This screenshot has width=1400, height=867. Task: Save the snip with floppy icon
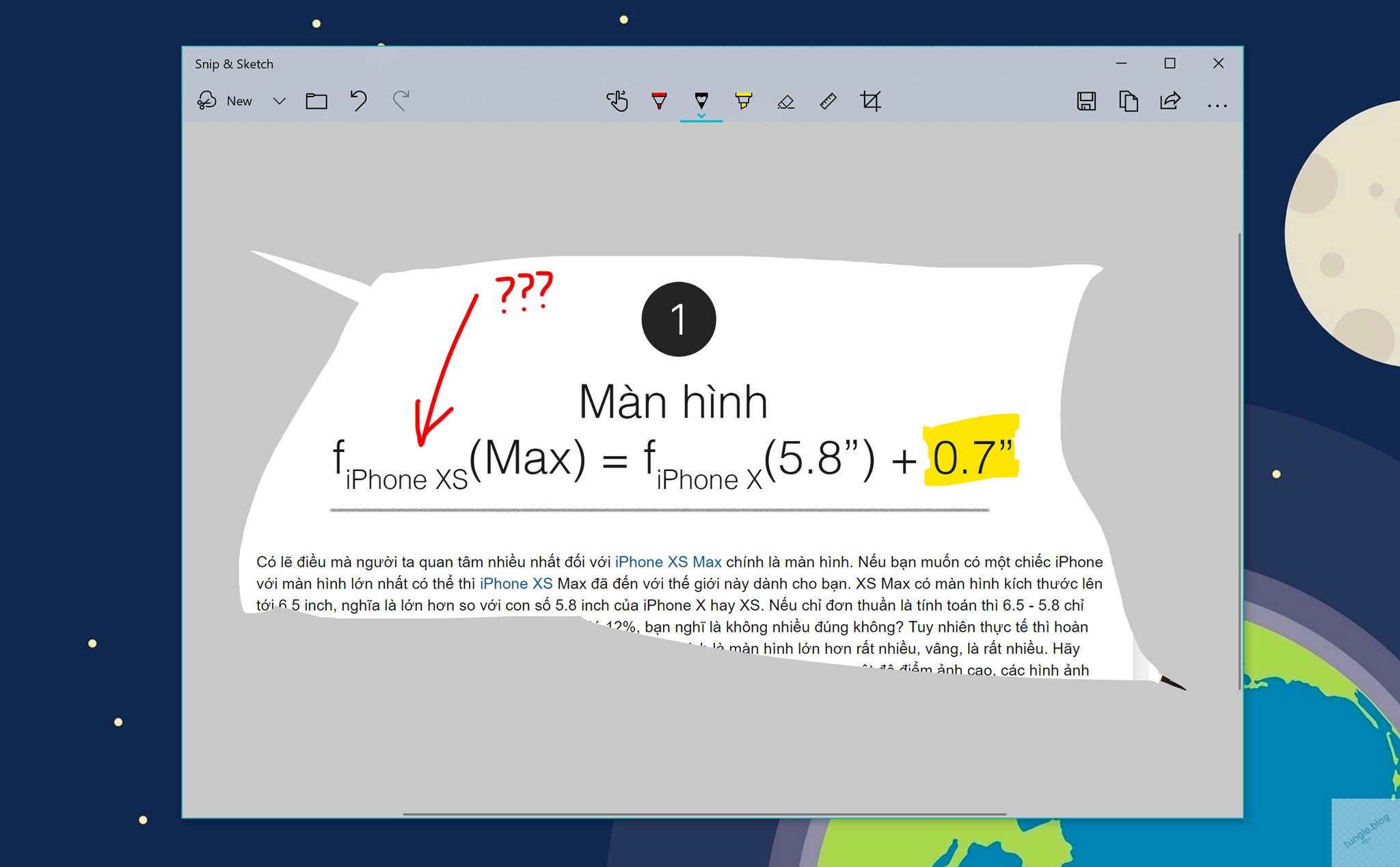click(1086, 101)
